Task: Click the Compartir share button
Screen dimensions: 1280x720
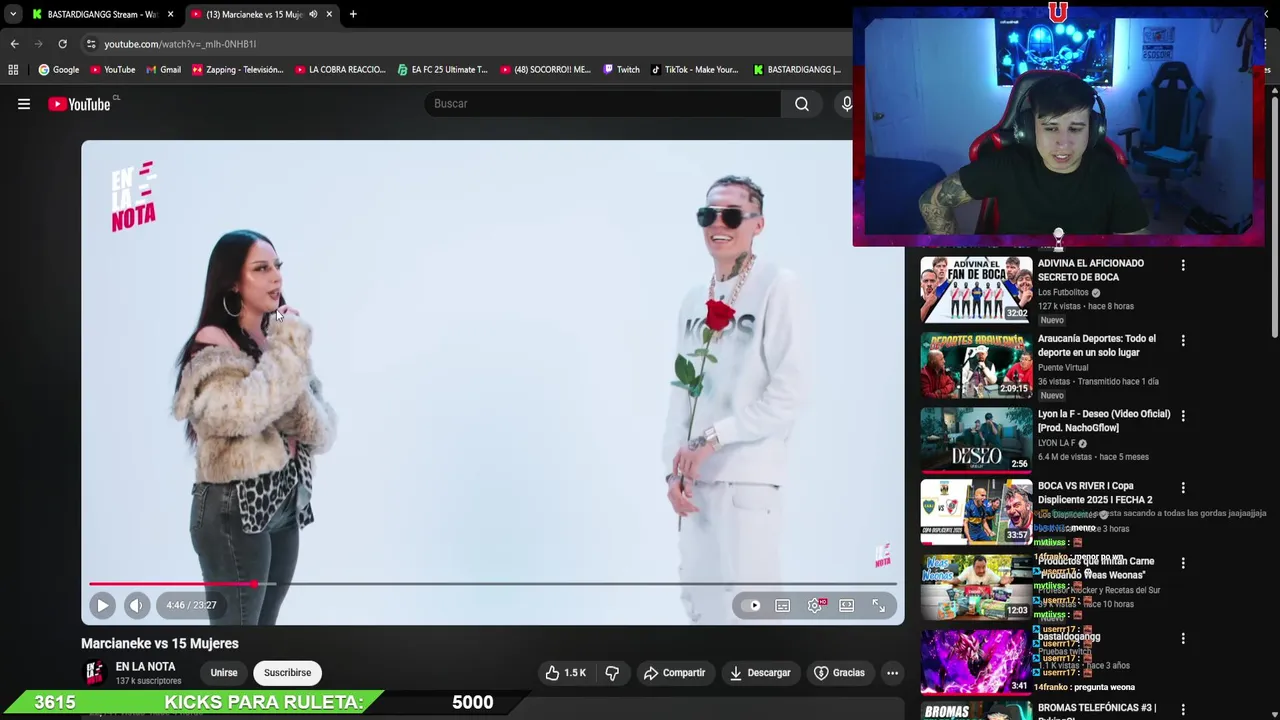Action: pos(674,673)
